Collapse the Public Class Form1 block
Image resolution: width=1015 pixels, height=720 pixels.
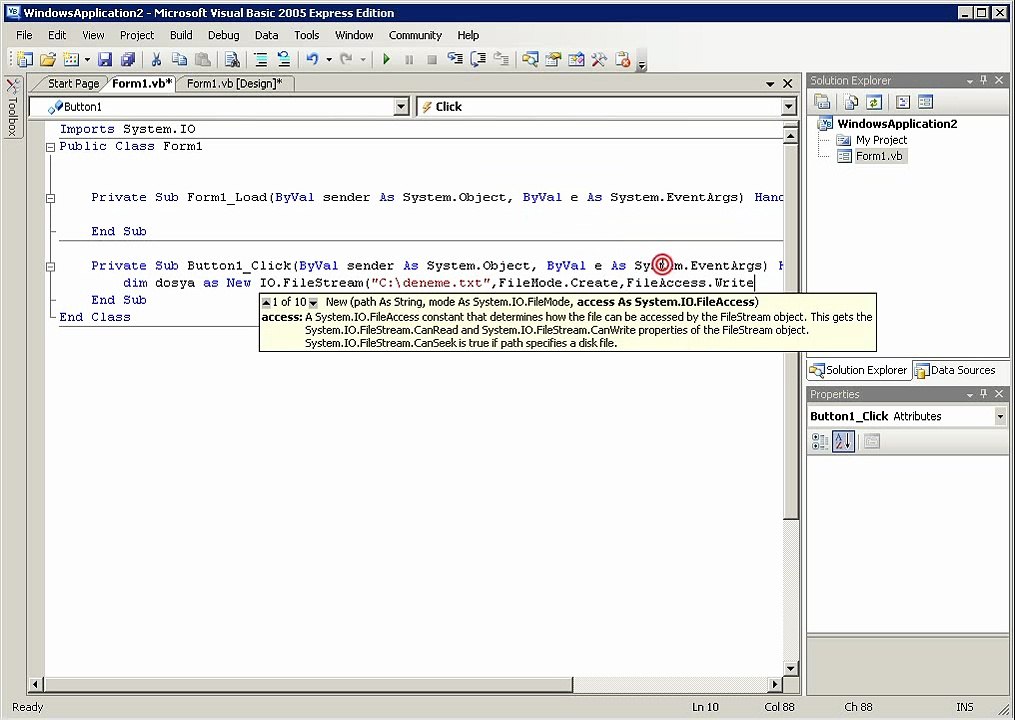coord(50,147)
